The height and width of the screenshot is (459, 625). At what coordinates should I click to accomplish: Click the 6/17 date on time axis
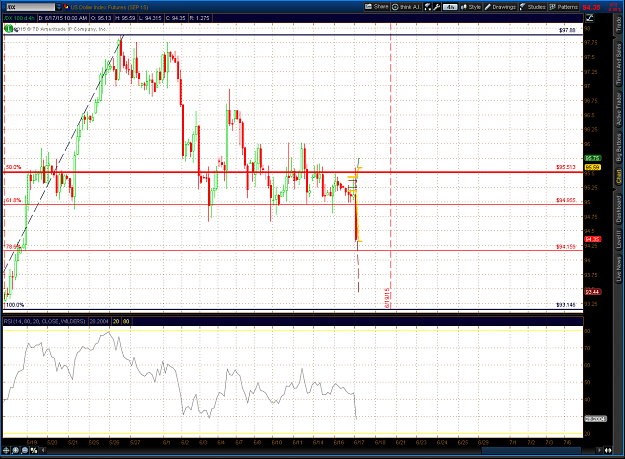pos(358,442)
